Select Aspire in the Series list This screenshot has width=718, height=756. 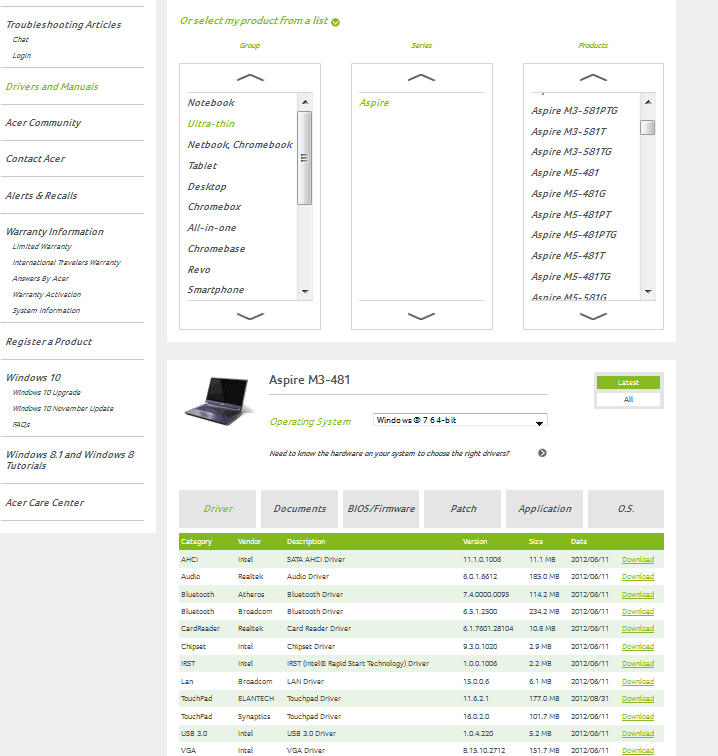pyautogui.click(x=374, y=103)
